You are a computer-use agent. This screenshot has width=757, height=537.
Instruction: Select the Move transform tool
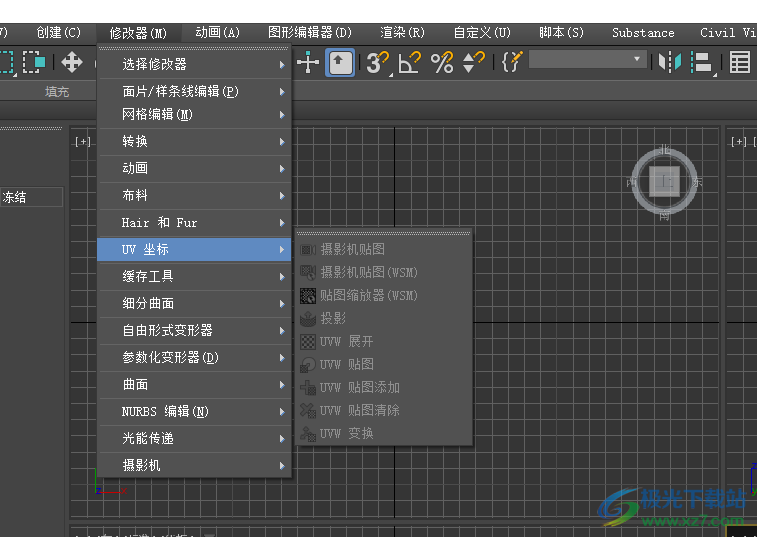click(x=72, y=63)
